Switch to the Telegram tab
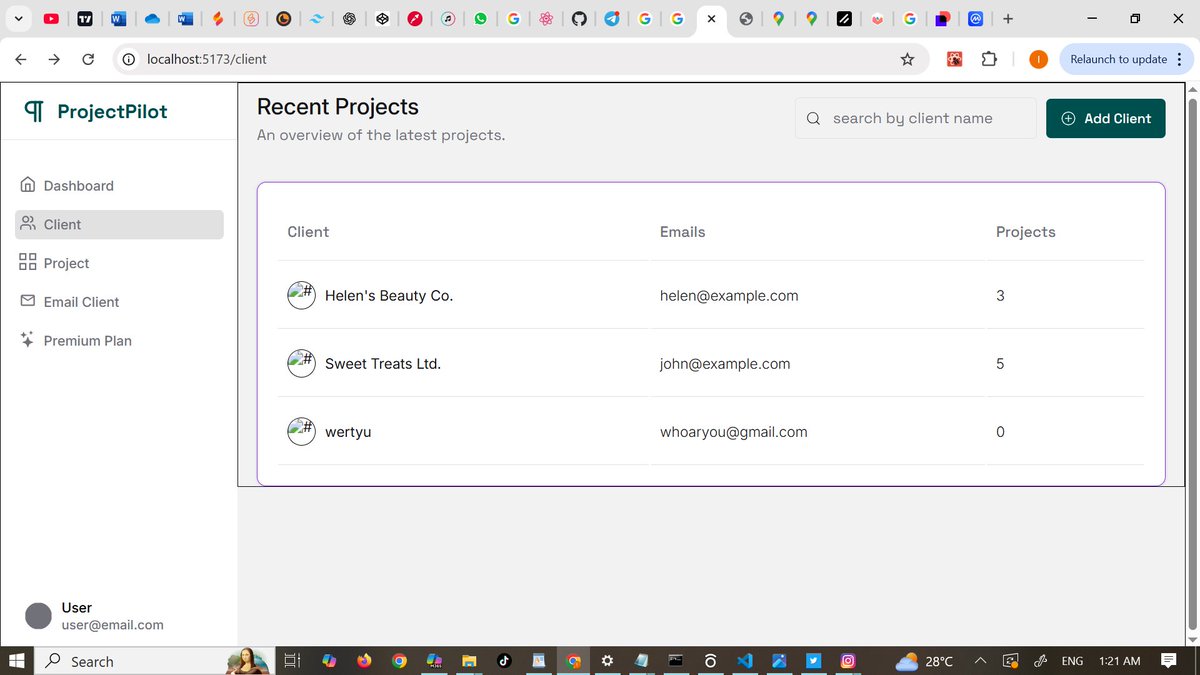The width and height of the screenshot is (1200, 675). pos(612,18)
